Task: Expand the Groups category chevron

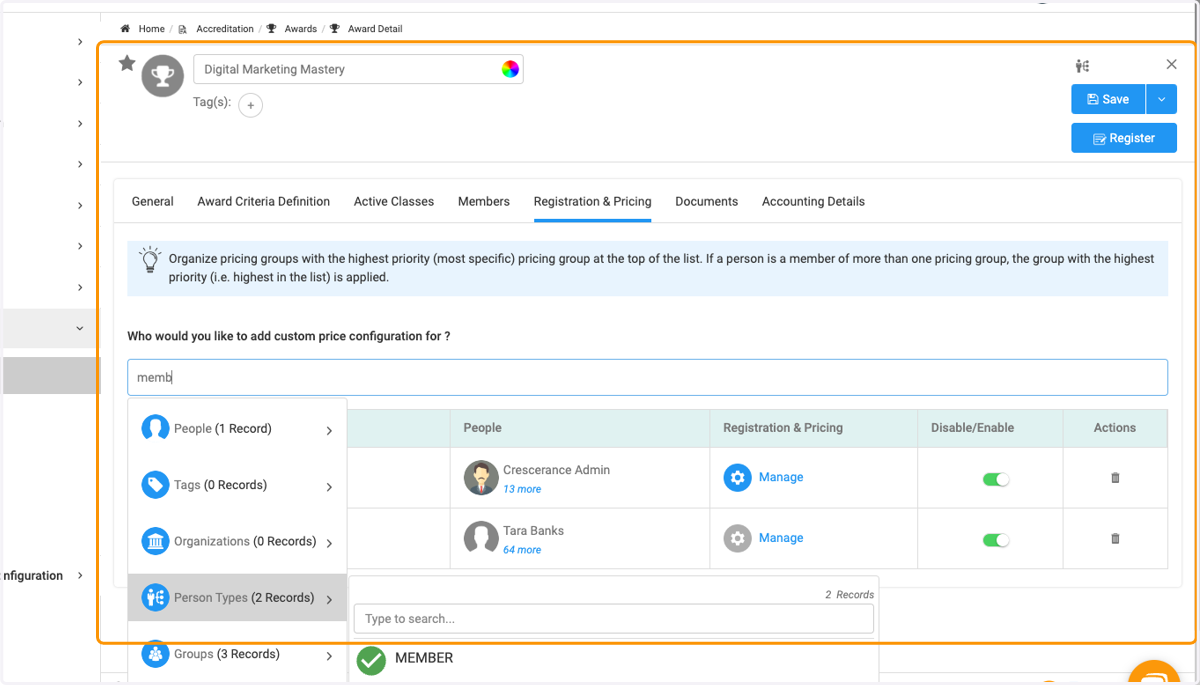Action: 329,656
